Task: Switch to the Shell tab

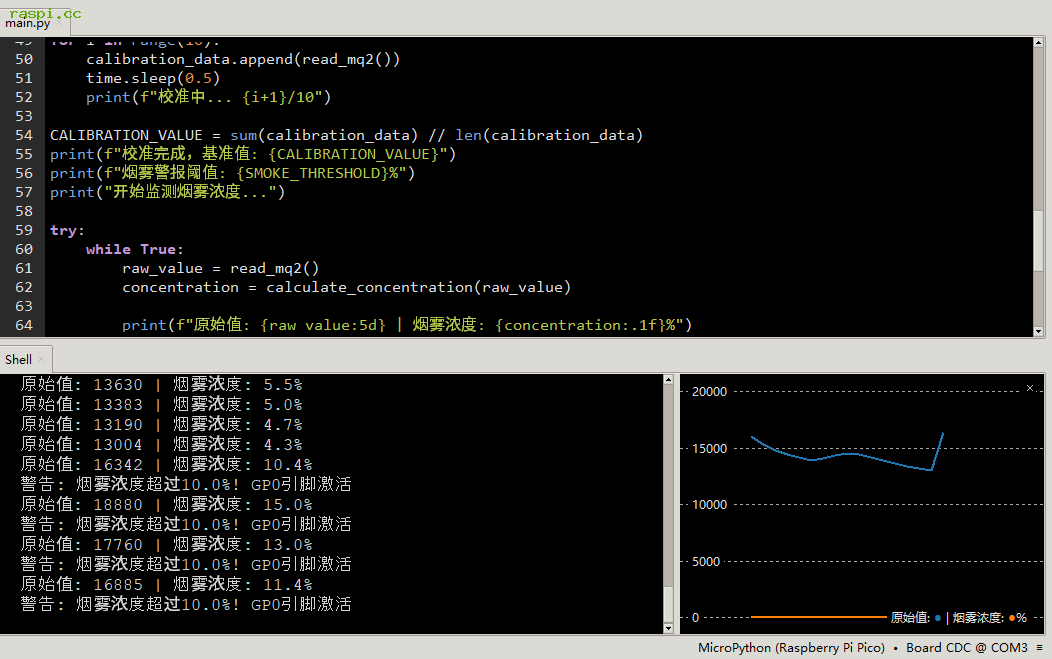Action: pos(18,359)
